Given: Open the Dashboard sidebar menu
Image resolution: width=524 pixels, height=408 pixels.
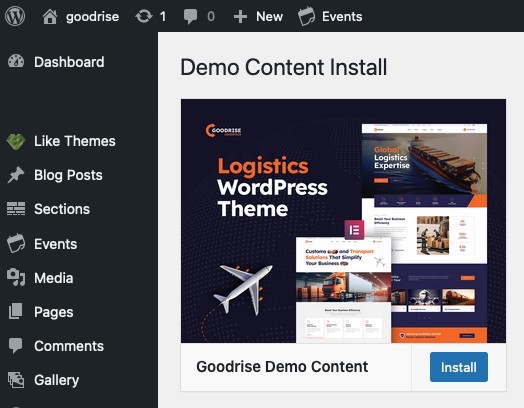Looking at the screenshot, I should point(69,62).
